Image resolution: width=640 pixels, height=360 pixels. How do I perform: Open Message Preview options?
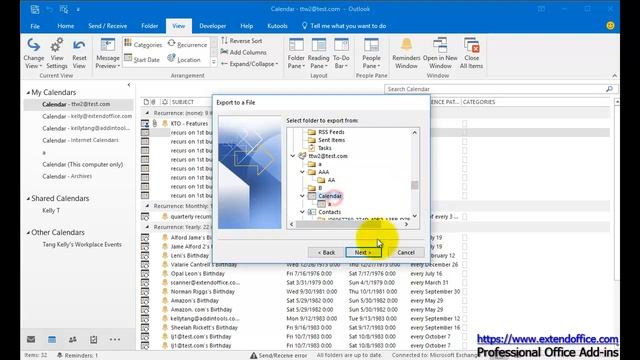coord(107,53)
